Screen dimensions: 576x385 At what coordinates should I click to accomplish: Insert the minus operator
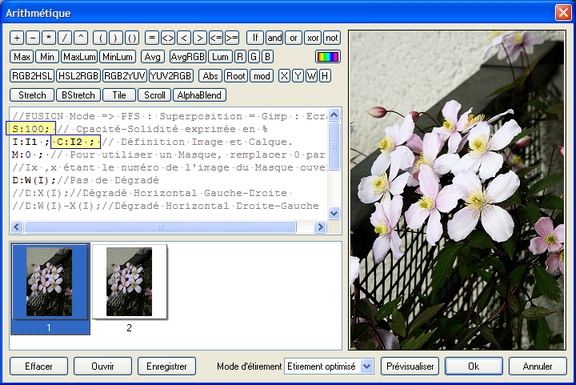tap(33, 38)
